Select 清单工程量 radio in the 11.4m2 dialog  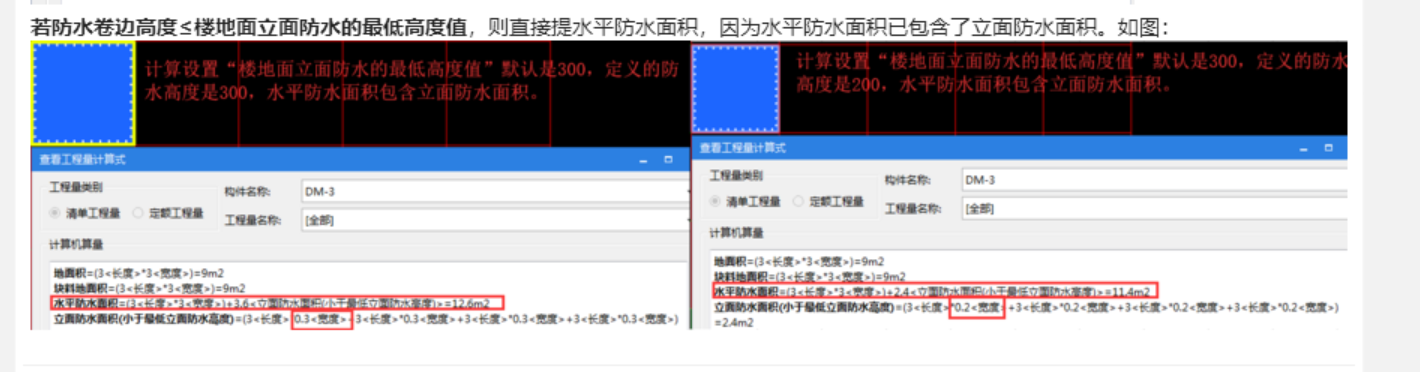(x=716, y=201)
